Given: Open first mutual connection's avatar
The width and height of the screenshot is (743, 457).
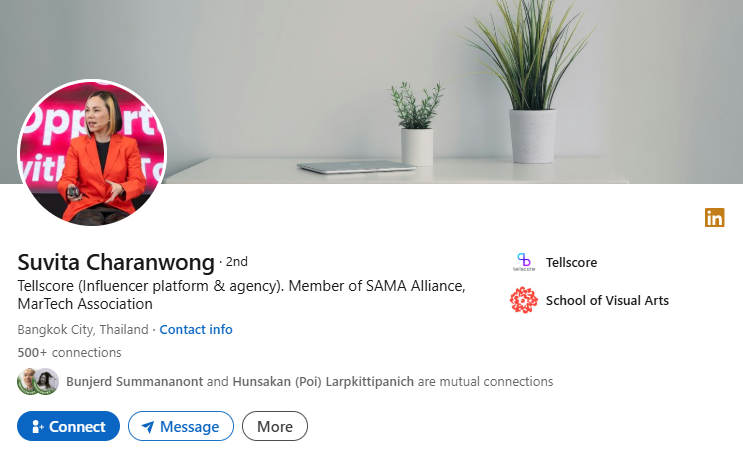Looking at the screenshot, I should point(27,381).
